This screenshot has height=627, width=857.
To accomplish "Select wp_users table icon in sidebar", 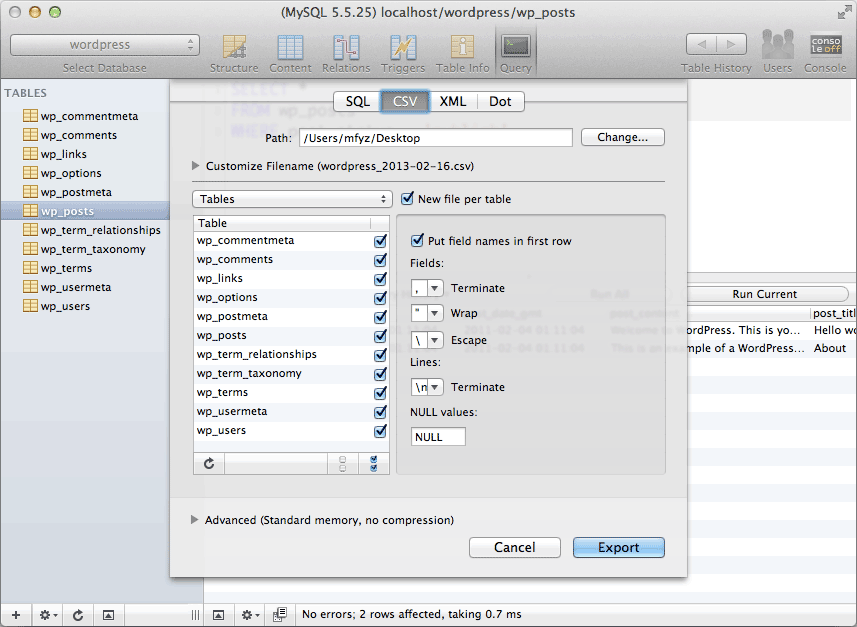I will [x=30, y=306].
